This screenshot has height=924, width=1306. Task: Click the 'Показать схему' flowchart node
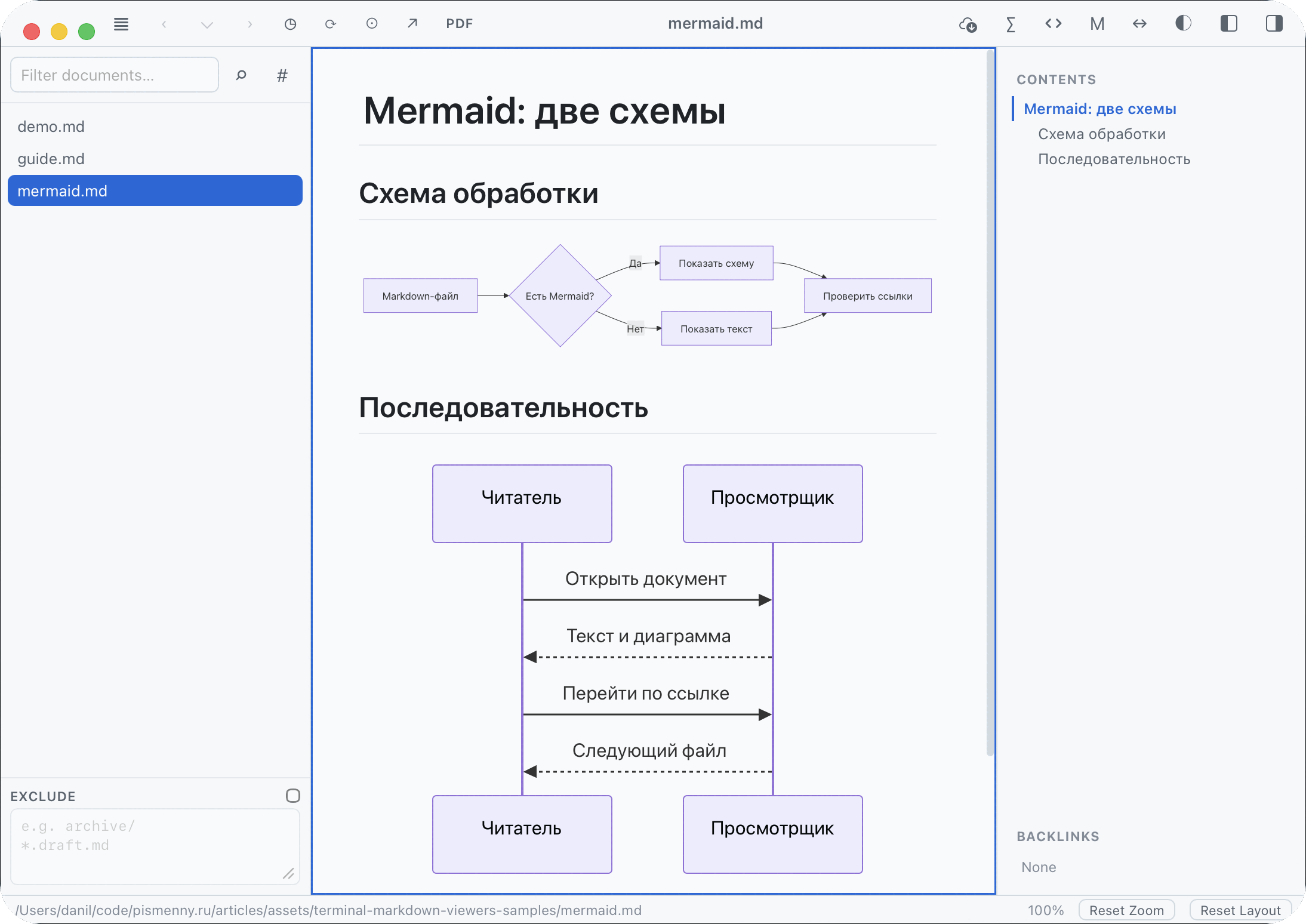(716, 263)
